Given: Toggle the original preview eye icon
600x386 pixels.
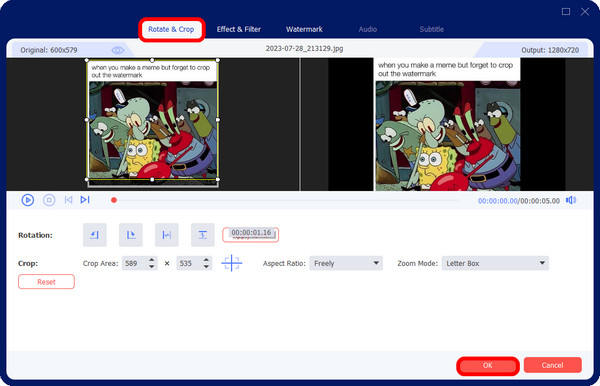Looking at the screenshot, I should 117,50.
